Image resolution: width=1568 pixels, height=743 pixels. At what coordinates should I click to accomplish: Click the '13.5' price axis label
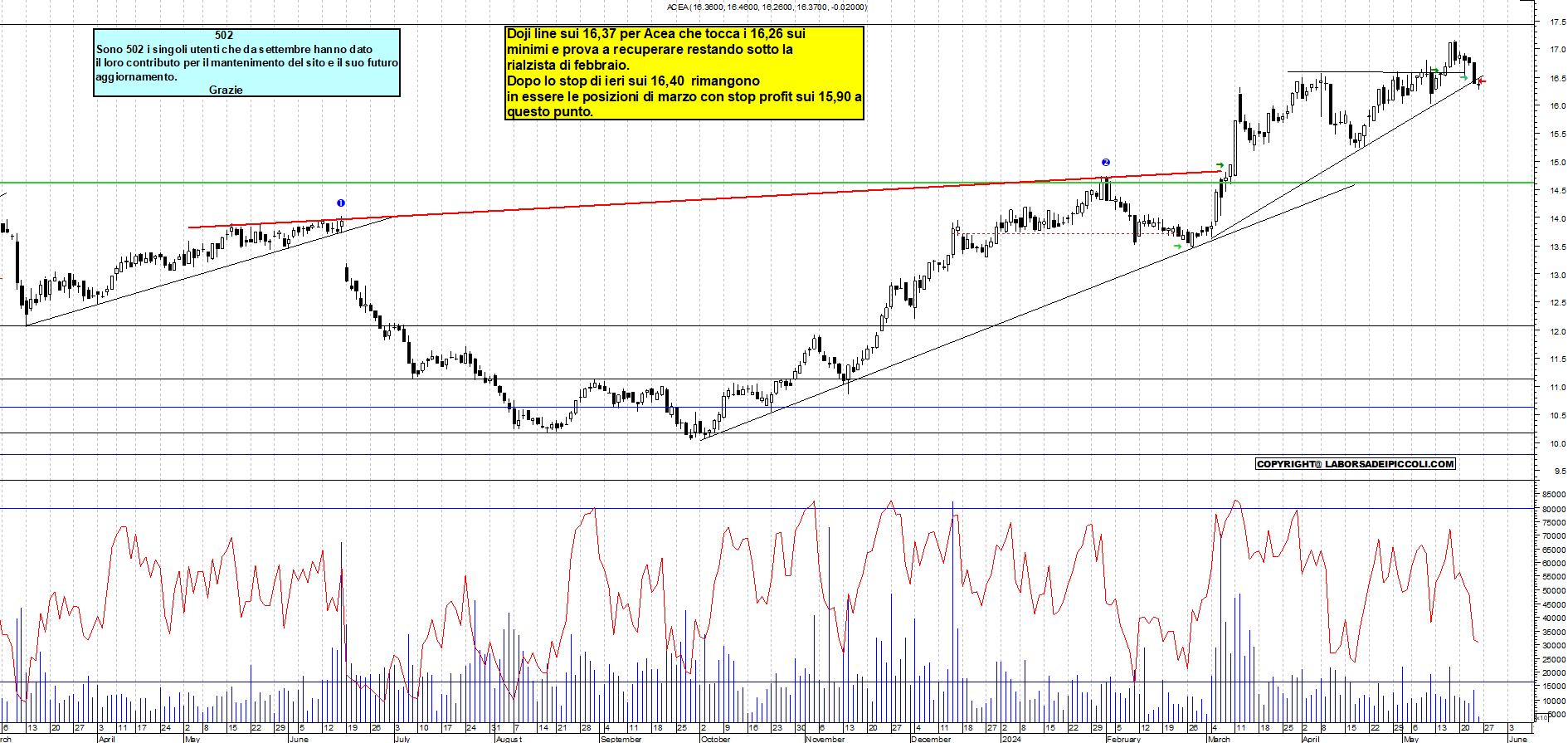click(x=1558, y=247)
